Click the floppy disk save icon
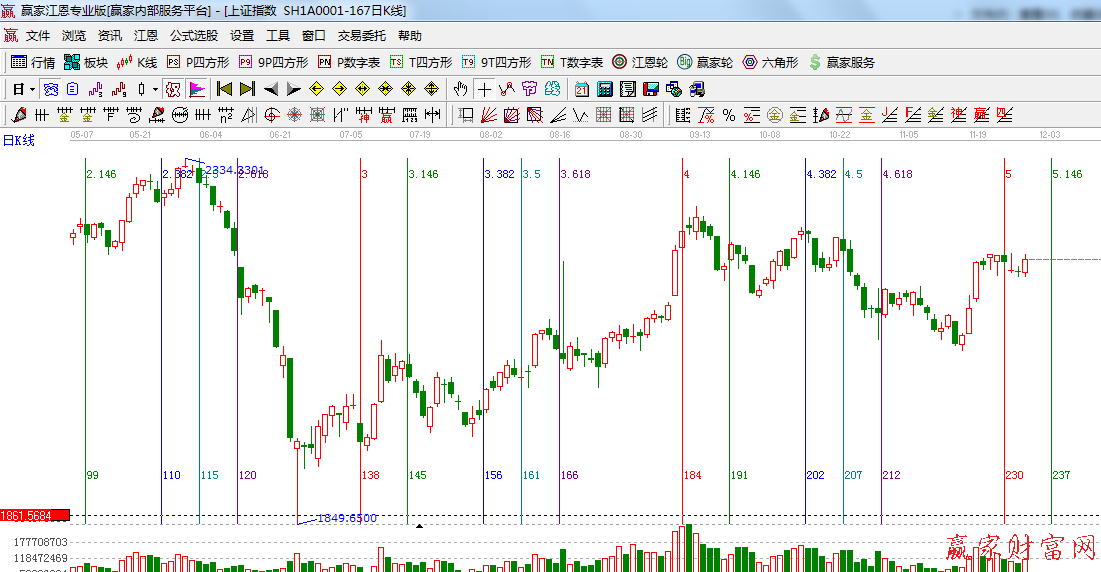Image resolution: width=1101 pixels, height=572 pixels. pyautogui.click(x=650, y=89)
